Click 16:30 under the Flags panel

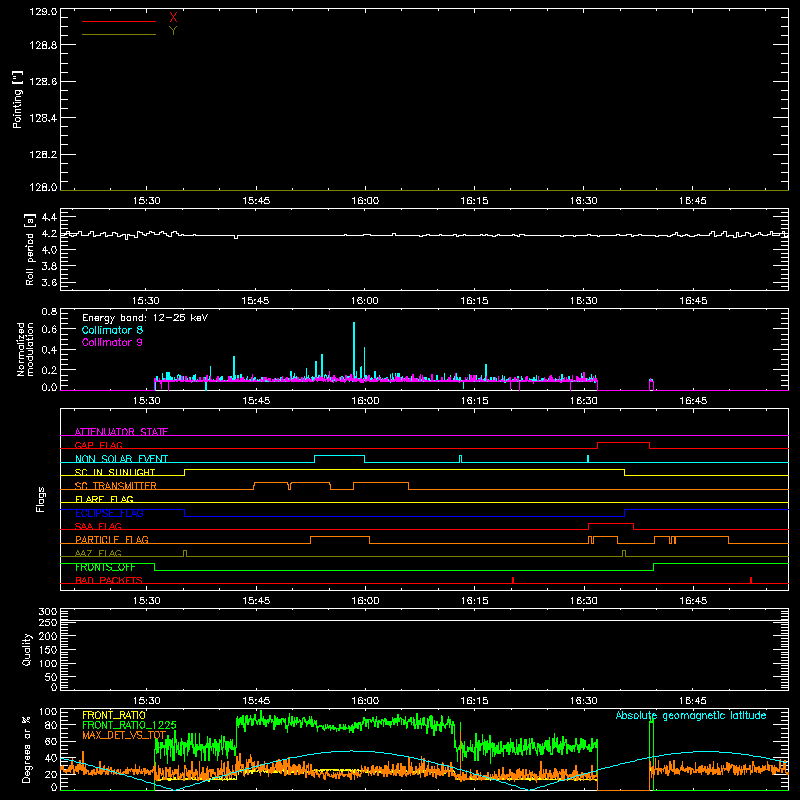coord(584,601)
